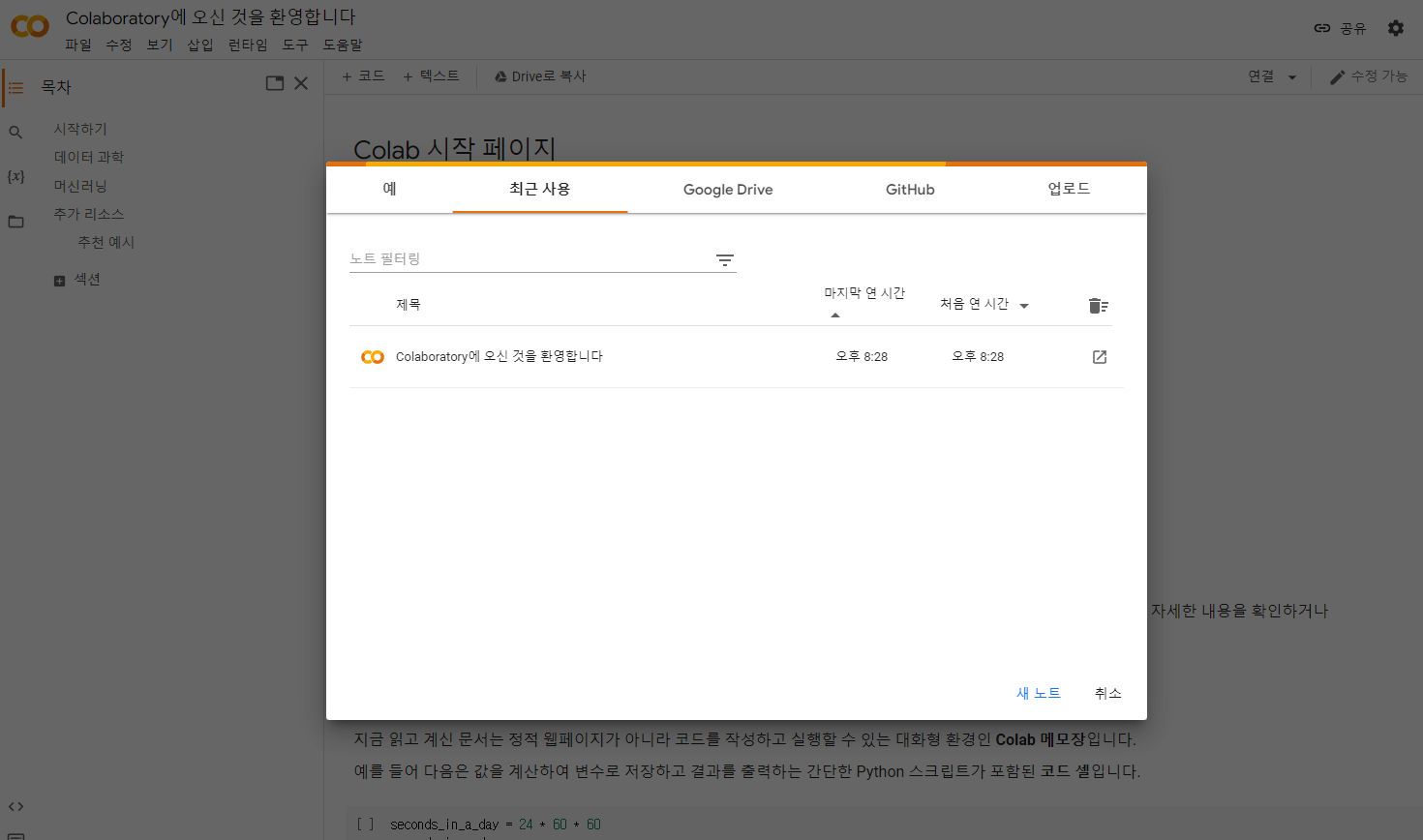Select the 최근 사용 tab
This screenshot has width=1423, height=840.
tap(540, 189)
